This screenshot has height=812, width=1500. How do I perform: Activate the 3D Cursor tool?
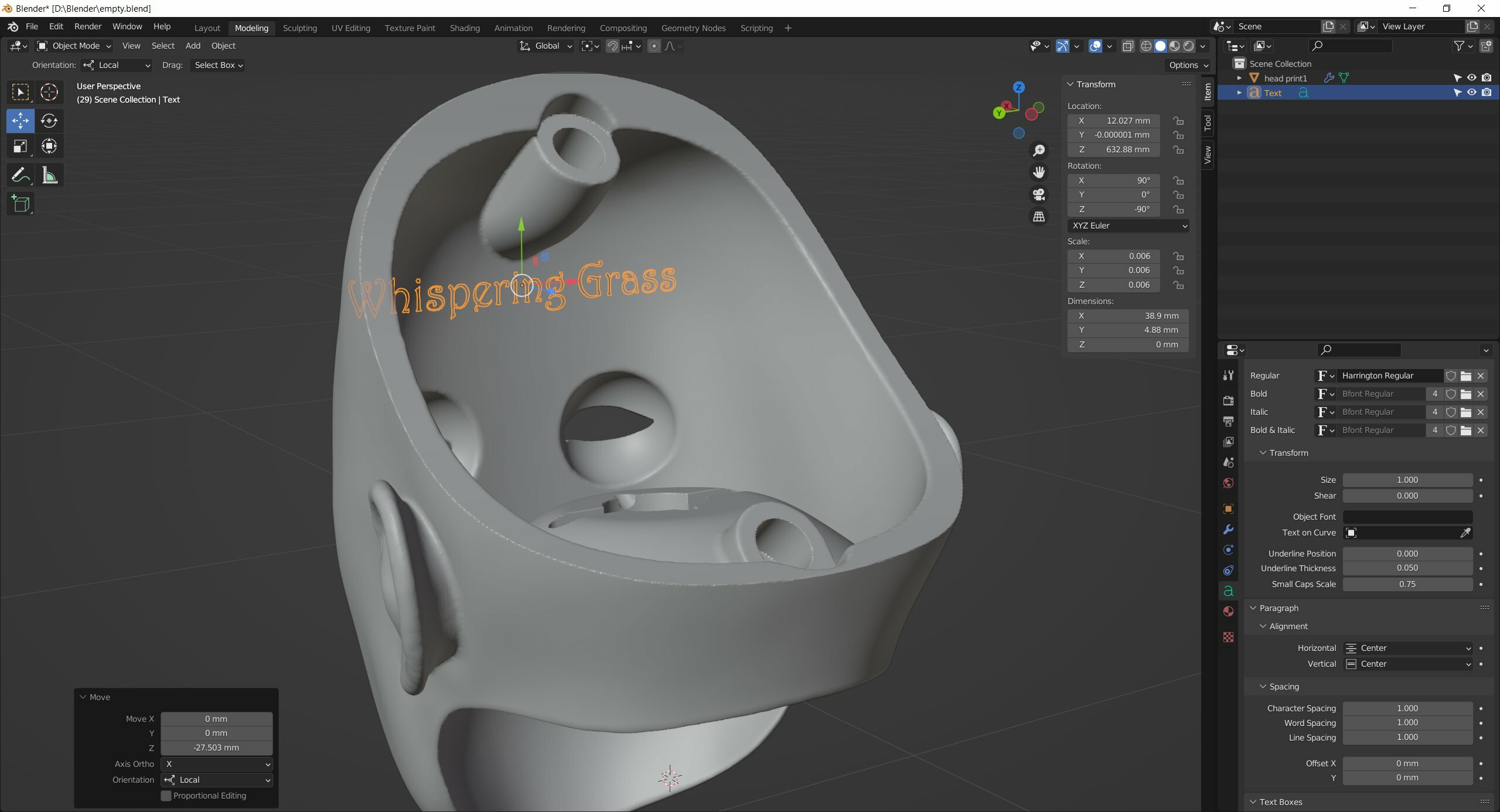tap(49, 92)
